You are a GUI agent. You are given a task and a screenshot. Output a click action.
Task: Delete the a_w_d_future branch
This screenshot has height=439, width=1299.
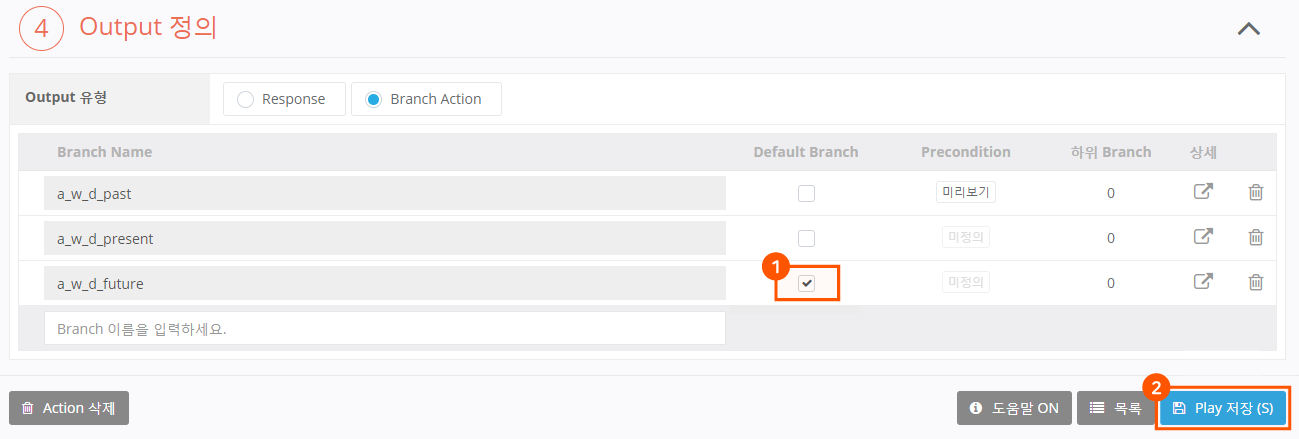click(1256, 282)
